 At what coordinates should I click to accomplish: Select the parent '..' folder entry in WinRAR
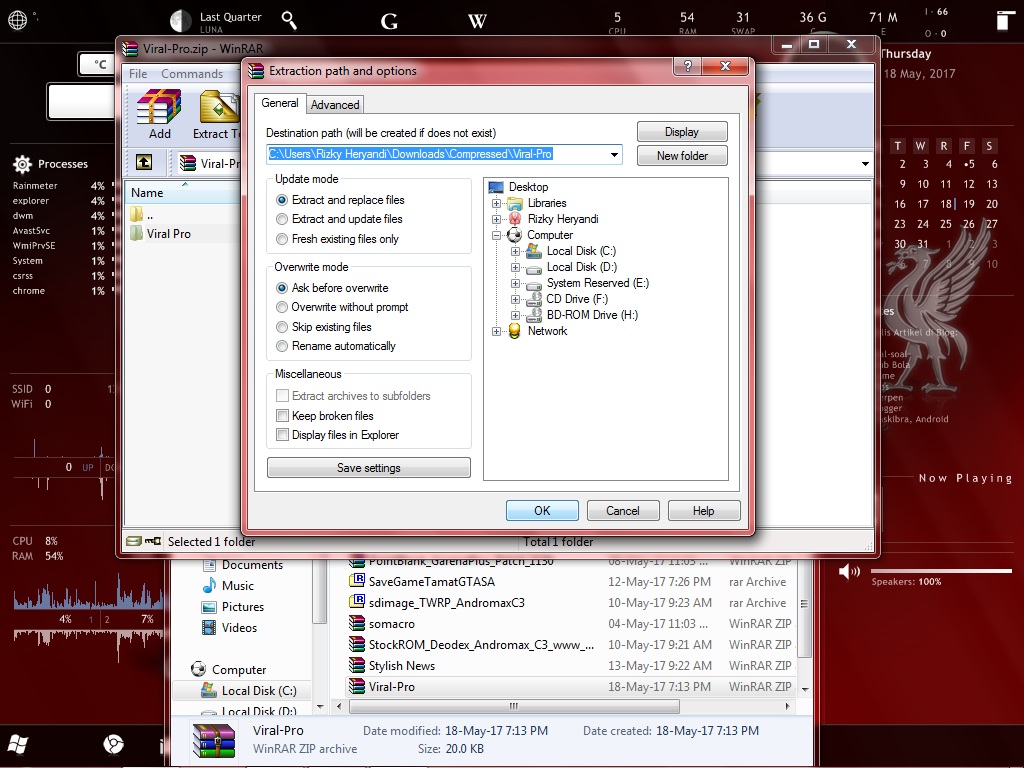(142, 214)
